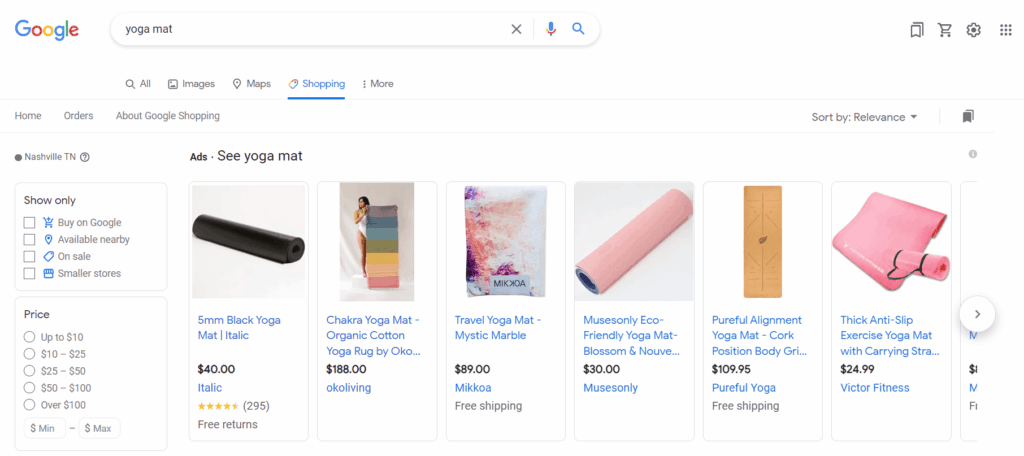Clear the search box with the X icon

tap(516, 29)
